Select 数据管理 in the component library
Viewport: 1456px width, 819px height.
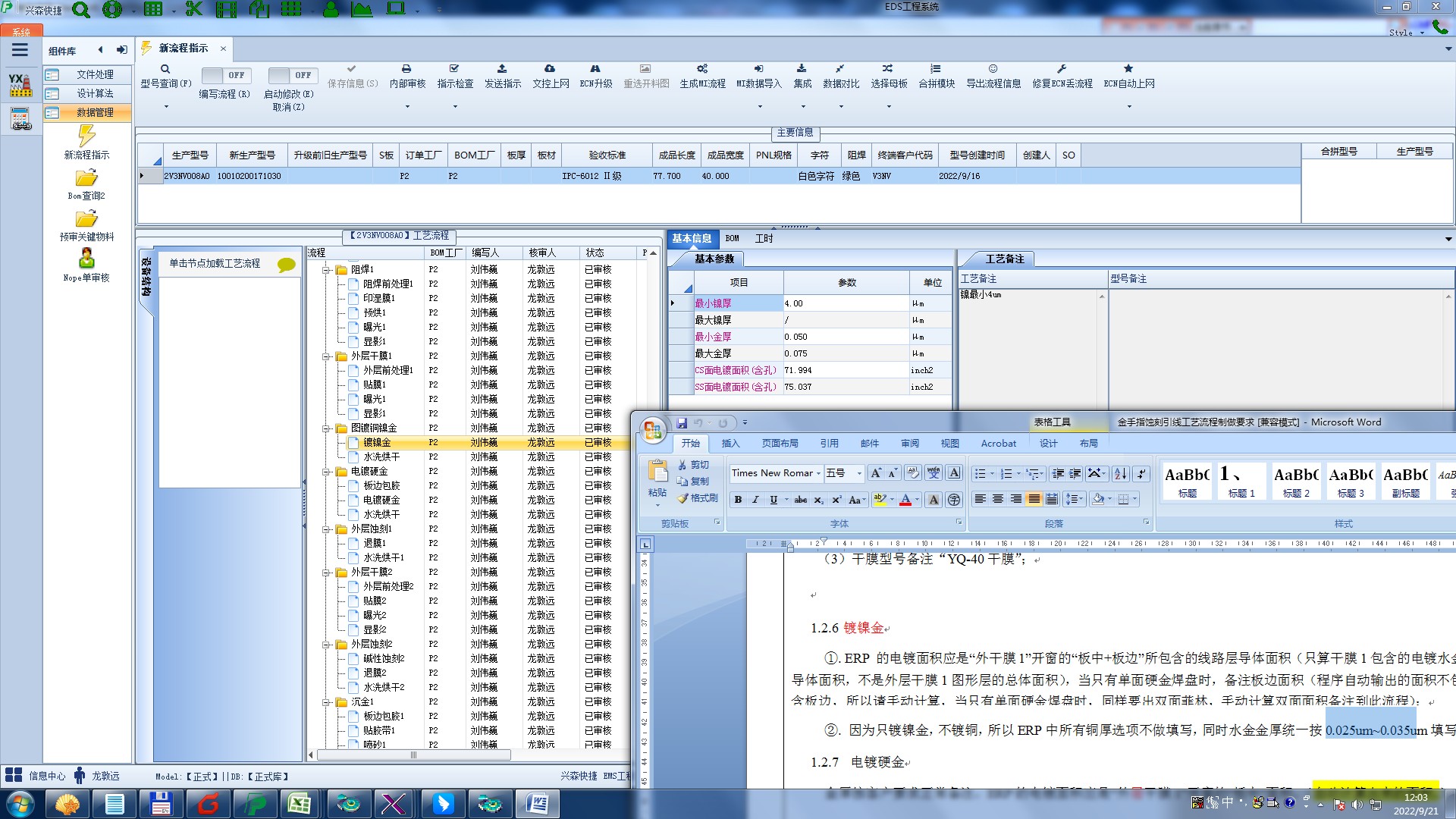95,112
